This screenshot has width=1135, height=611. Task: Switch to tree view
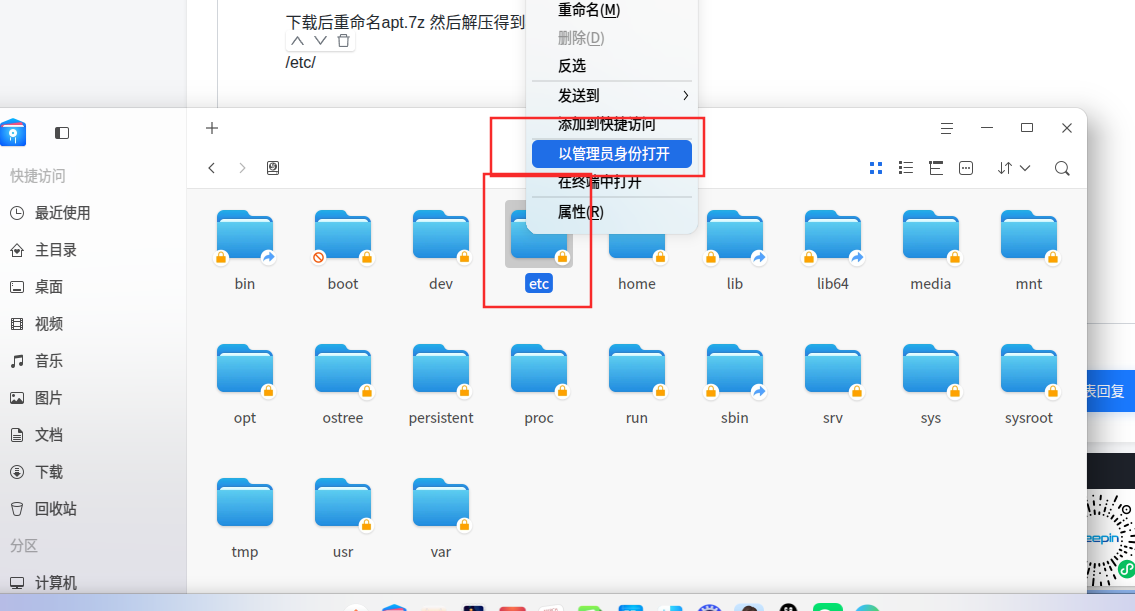936,168
